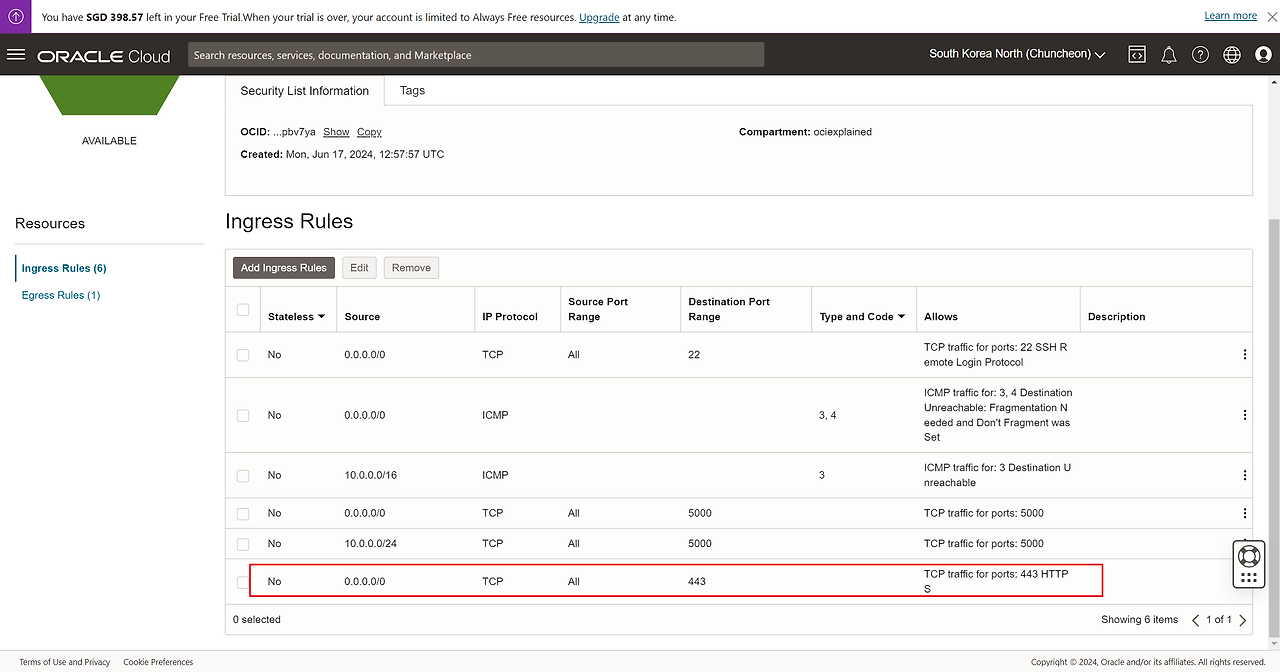This screenshot has height=672, width=1280.
Task: Open Cloud Shell developer tools icon
Action: (x=1137, y=55)
